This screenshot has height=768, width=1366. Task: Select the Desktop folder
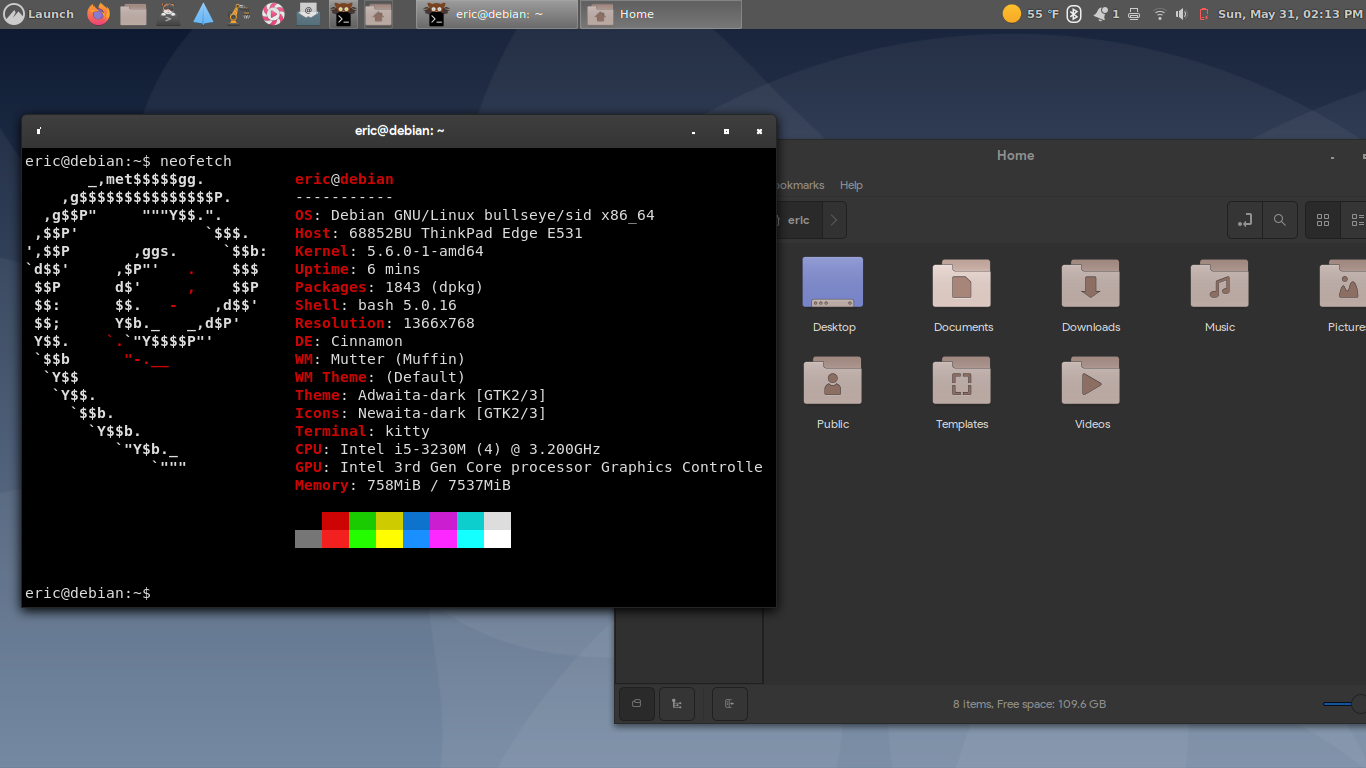(833, 295)
